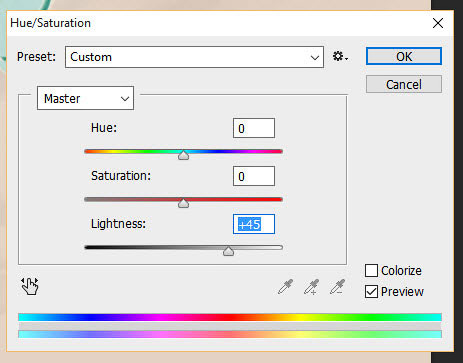The width and height of the screenshot is (463, 363).
Task: Select the Eyedropper tool
Action: click(285, 287)
